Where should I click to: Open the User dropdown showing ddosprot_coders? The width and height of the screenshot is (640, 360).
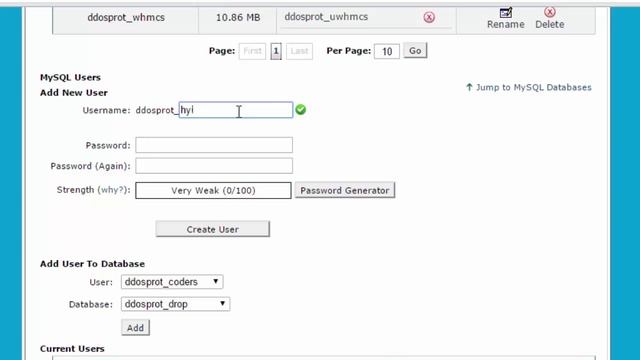172,282
